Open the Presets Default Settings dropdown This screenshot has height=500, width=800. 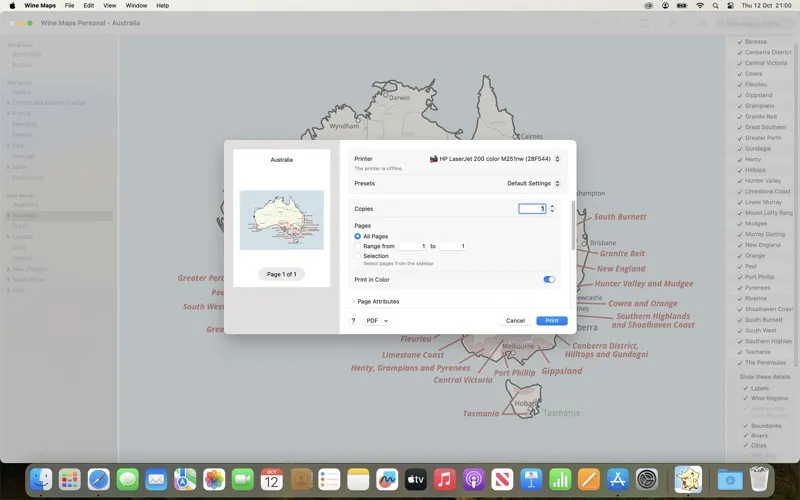(533, 183)
